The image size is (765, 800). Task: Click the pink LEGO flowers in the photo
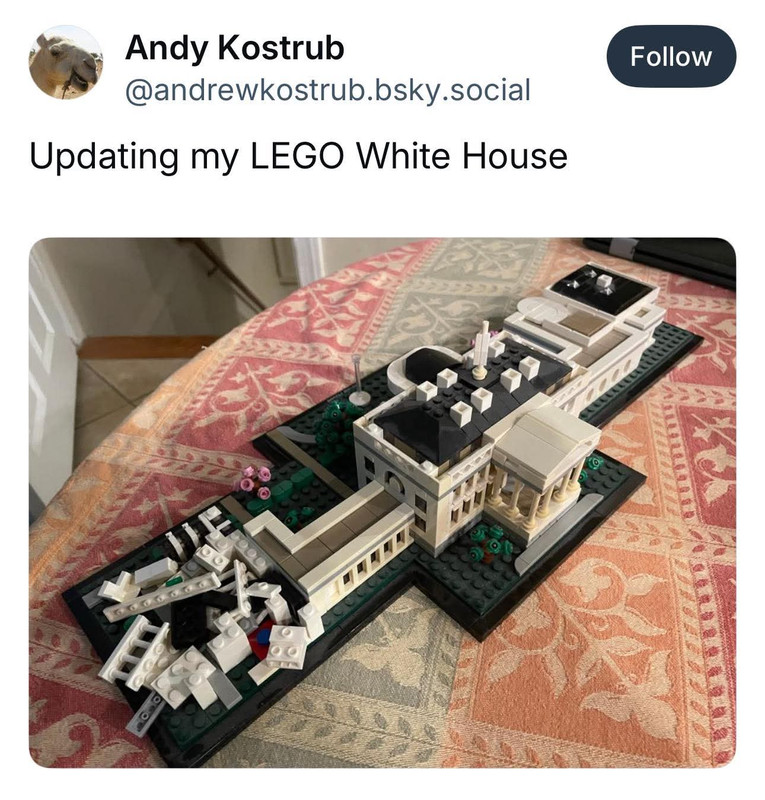[255, 481]
